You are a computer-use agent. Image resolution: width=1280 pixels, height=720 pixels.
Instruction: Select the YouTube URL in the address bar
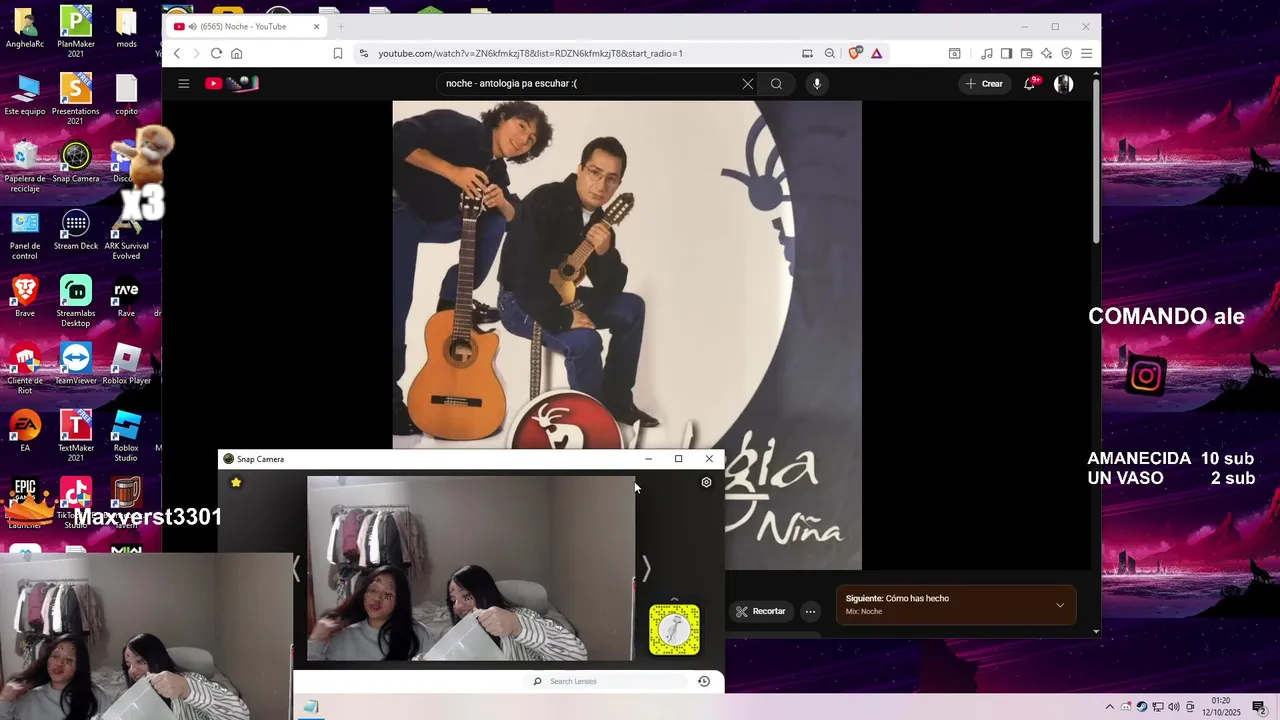point(530,53)
